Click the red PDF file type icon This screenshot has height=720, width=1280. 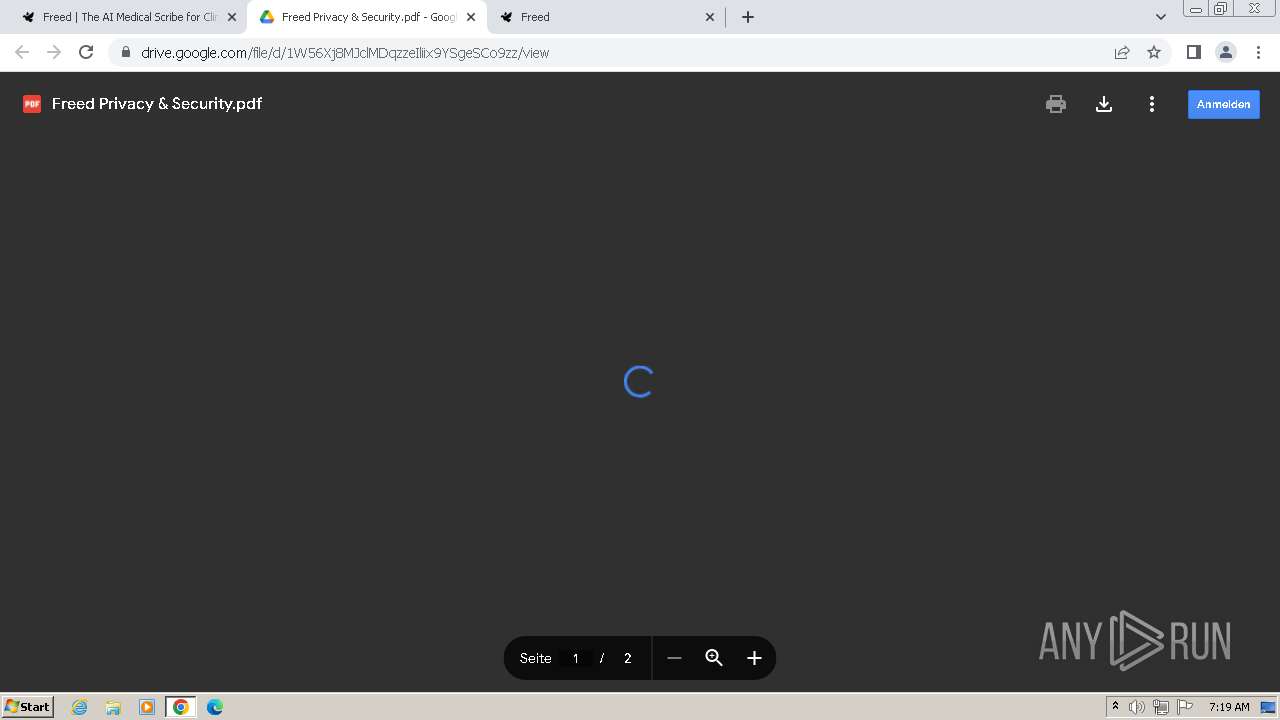(32, 104)
